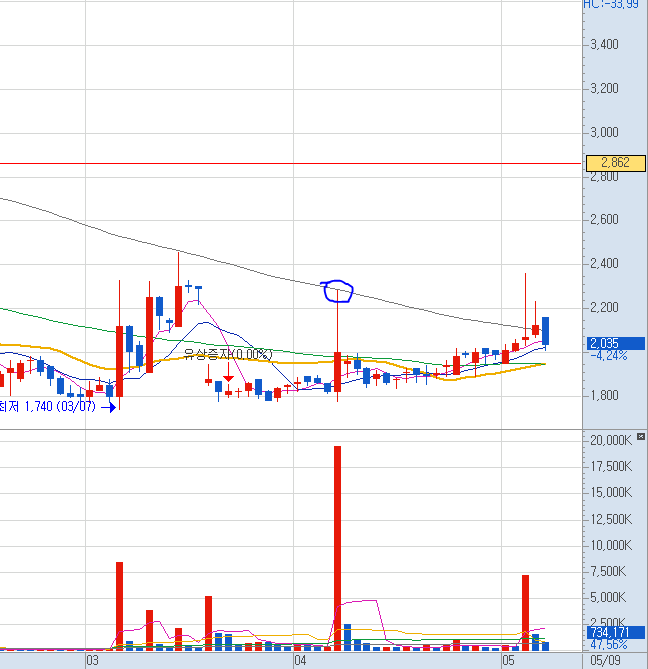Click the red horizontal price line
This screenshot has width=648, height=669.
[x=290, y=163]
